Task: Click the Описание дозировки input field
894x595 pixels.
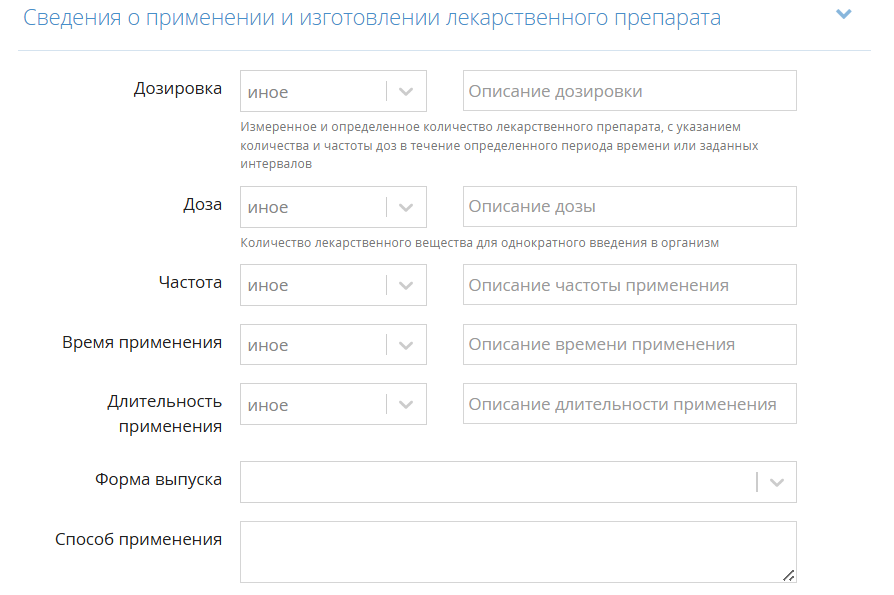Action: 629,91
